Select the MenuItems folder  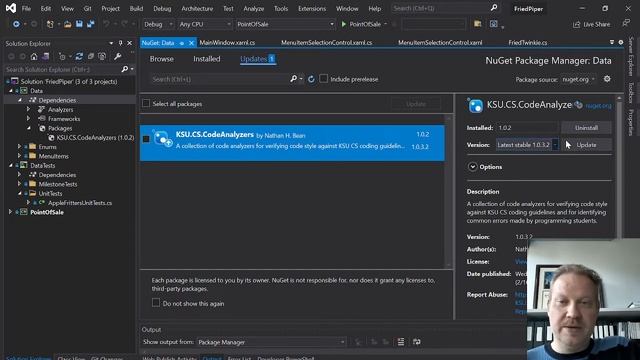point(53,156)
